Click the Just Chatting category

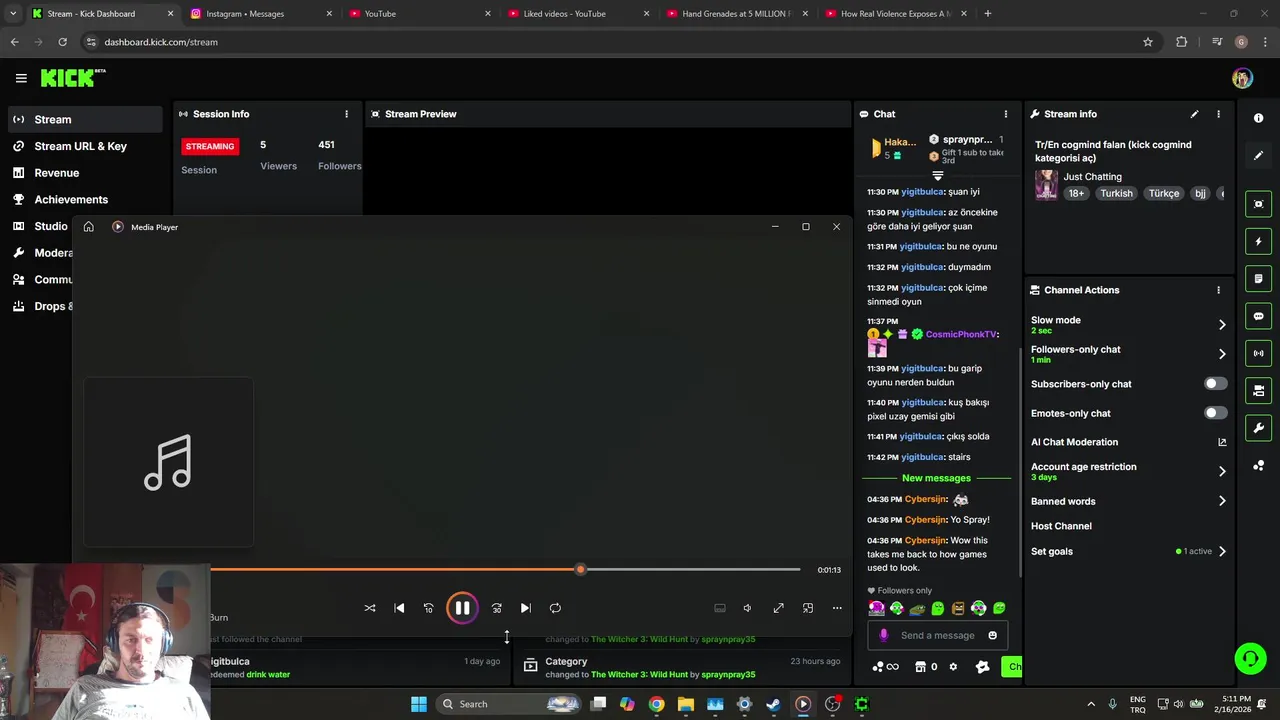1092,177
